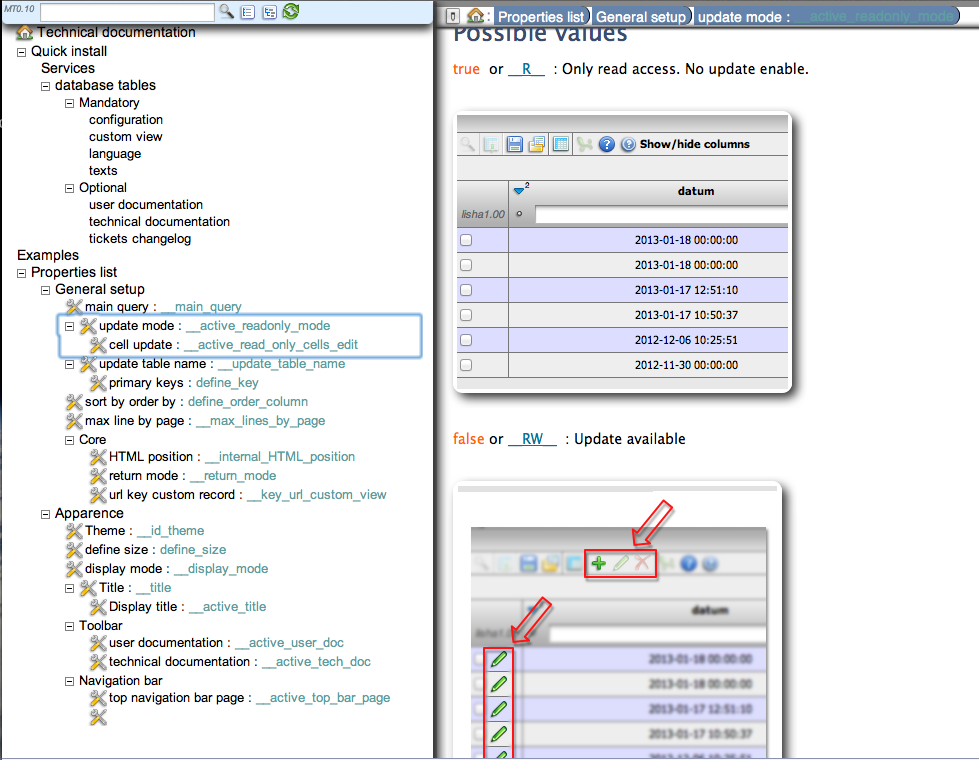Click the green refresh icon above the tree
Image resolution: width=979 pixels, height=760 pixels.
tap(289, 11)
